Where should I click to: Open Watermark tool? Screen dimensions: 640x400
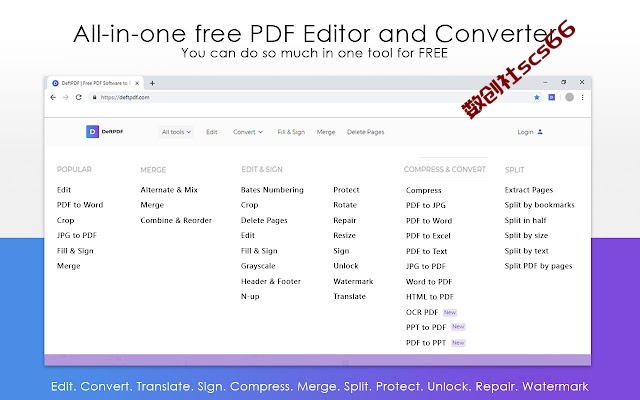[x=353, y=281]
